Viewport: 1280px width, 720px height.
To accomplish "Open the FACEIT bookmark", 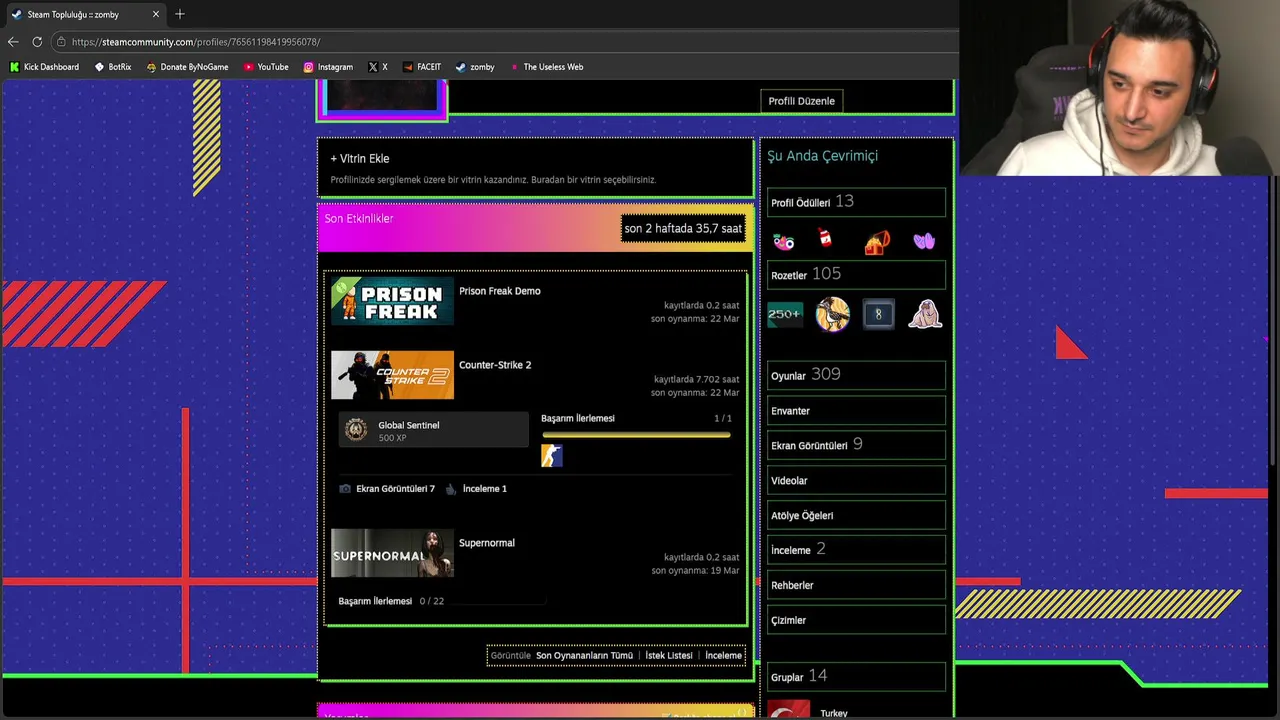I will [x=422, y=67].
